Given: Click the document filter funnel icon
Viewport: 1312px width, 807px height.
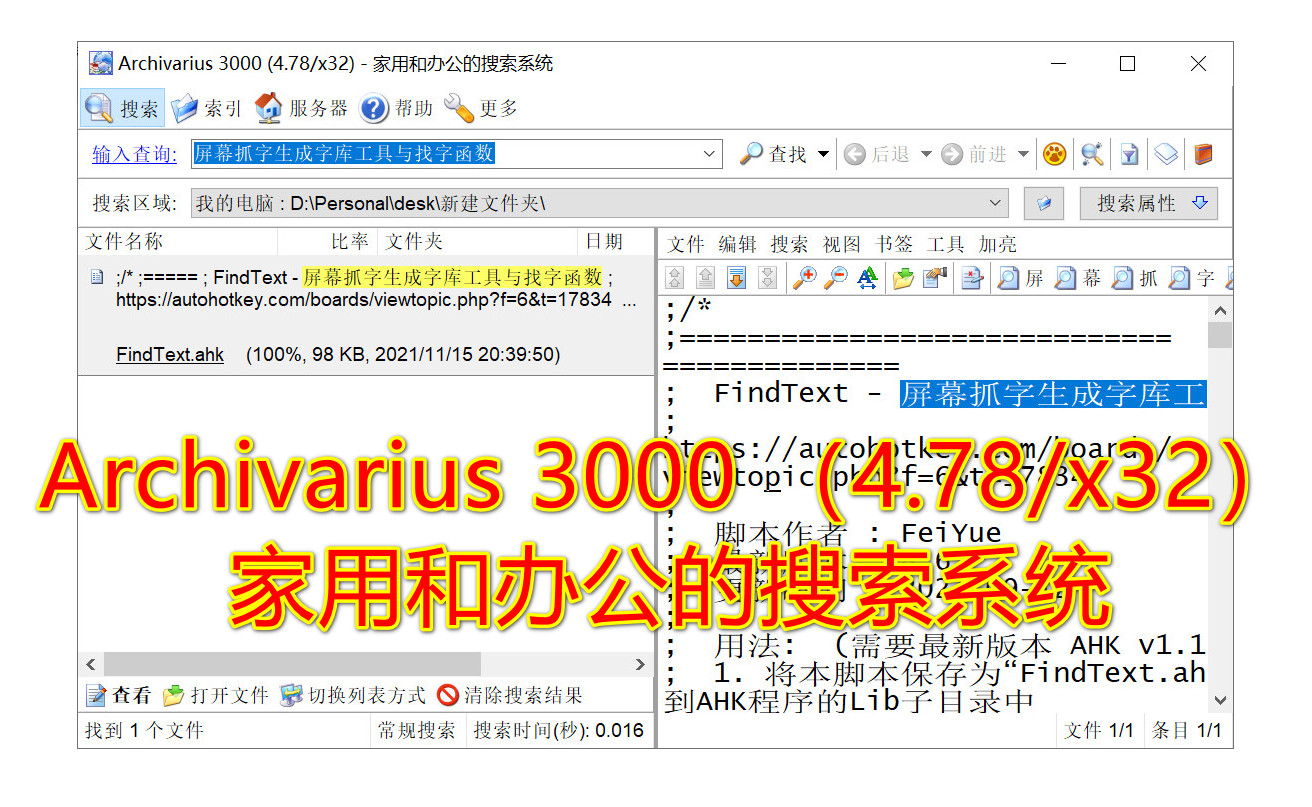Looking at the screenshot, I should pos(1129,154).
